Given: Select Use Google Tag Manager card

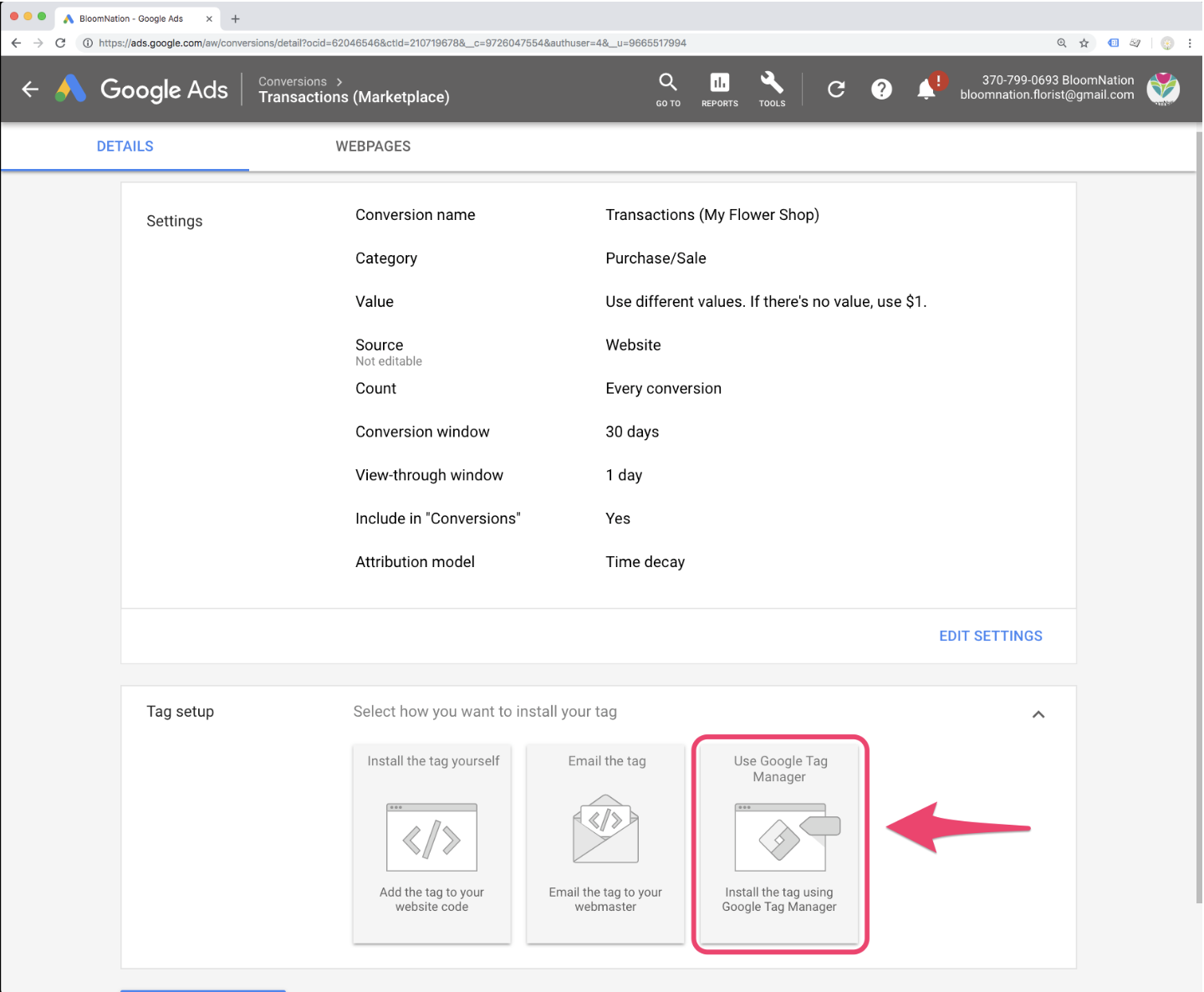Looking at the screenshot, I should (x=779, y=844).
